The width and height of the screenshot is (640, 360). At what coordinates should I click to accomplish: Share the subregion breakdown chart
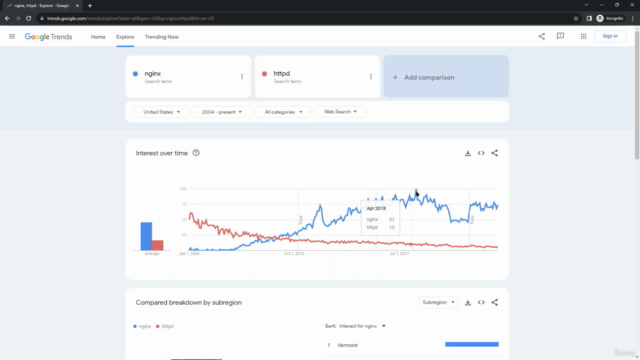click(x=495, y=302)
